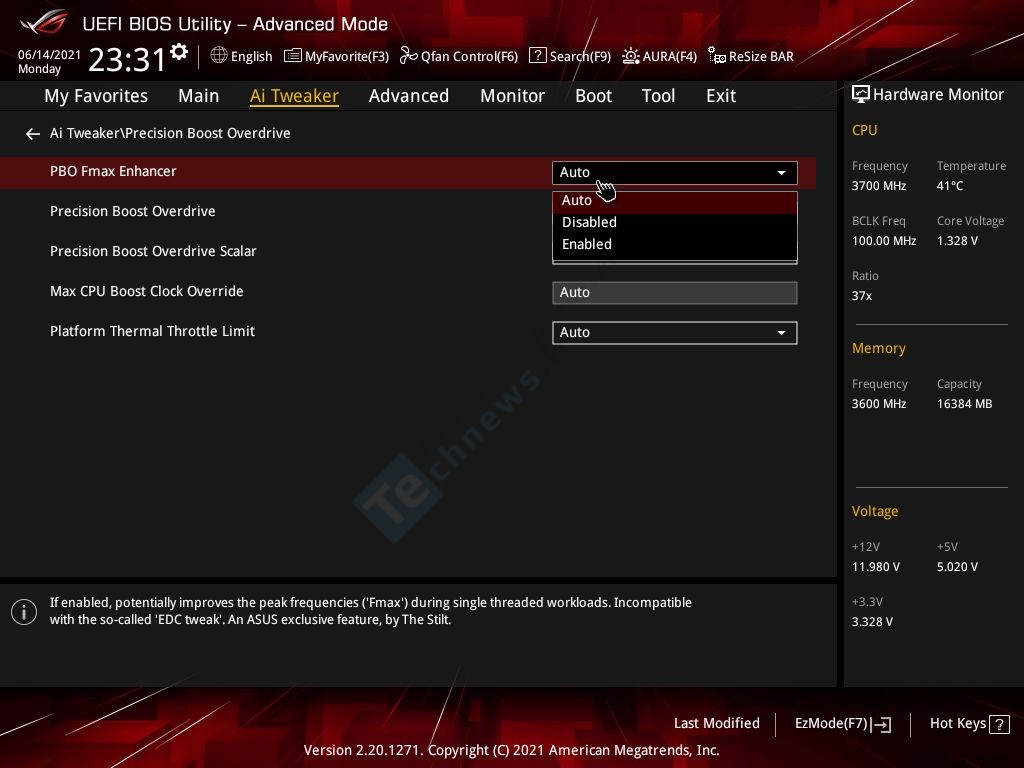1024x768 pixels.
Task: Open the Advanced tab
Action: (x=409, y=96)
